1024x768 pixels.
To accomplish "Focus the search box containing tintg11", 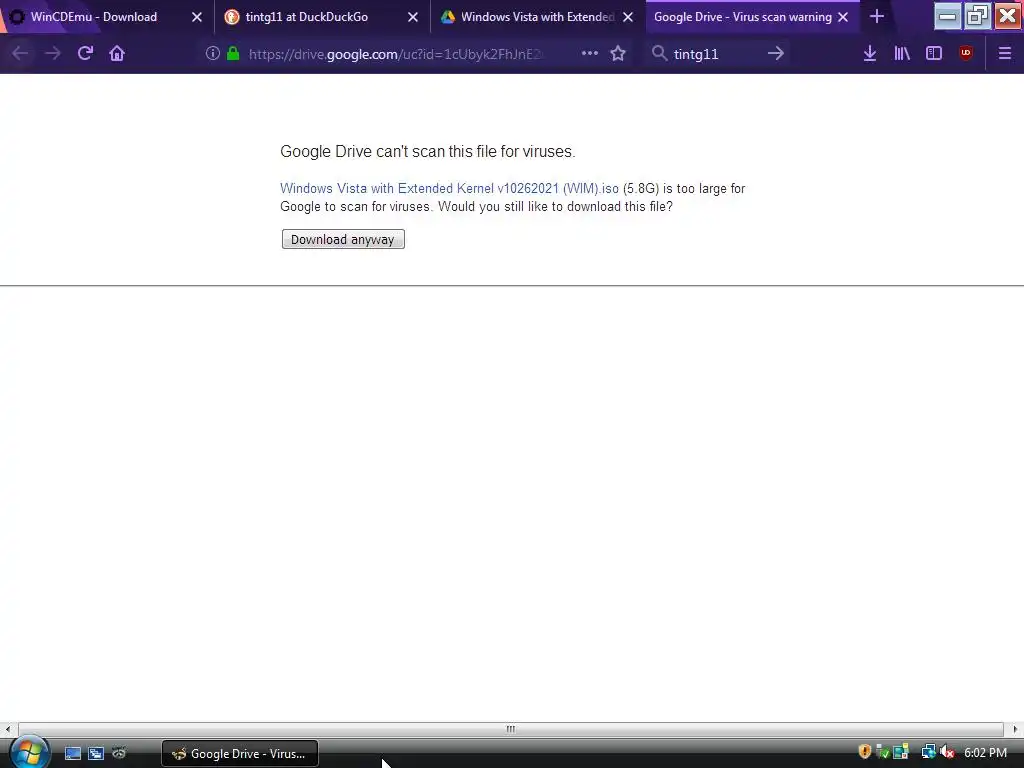I will tap(717, 54).
